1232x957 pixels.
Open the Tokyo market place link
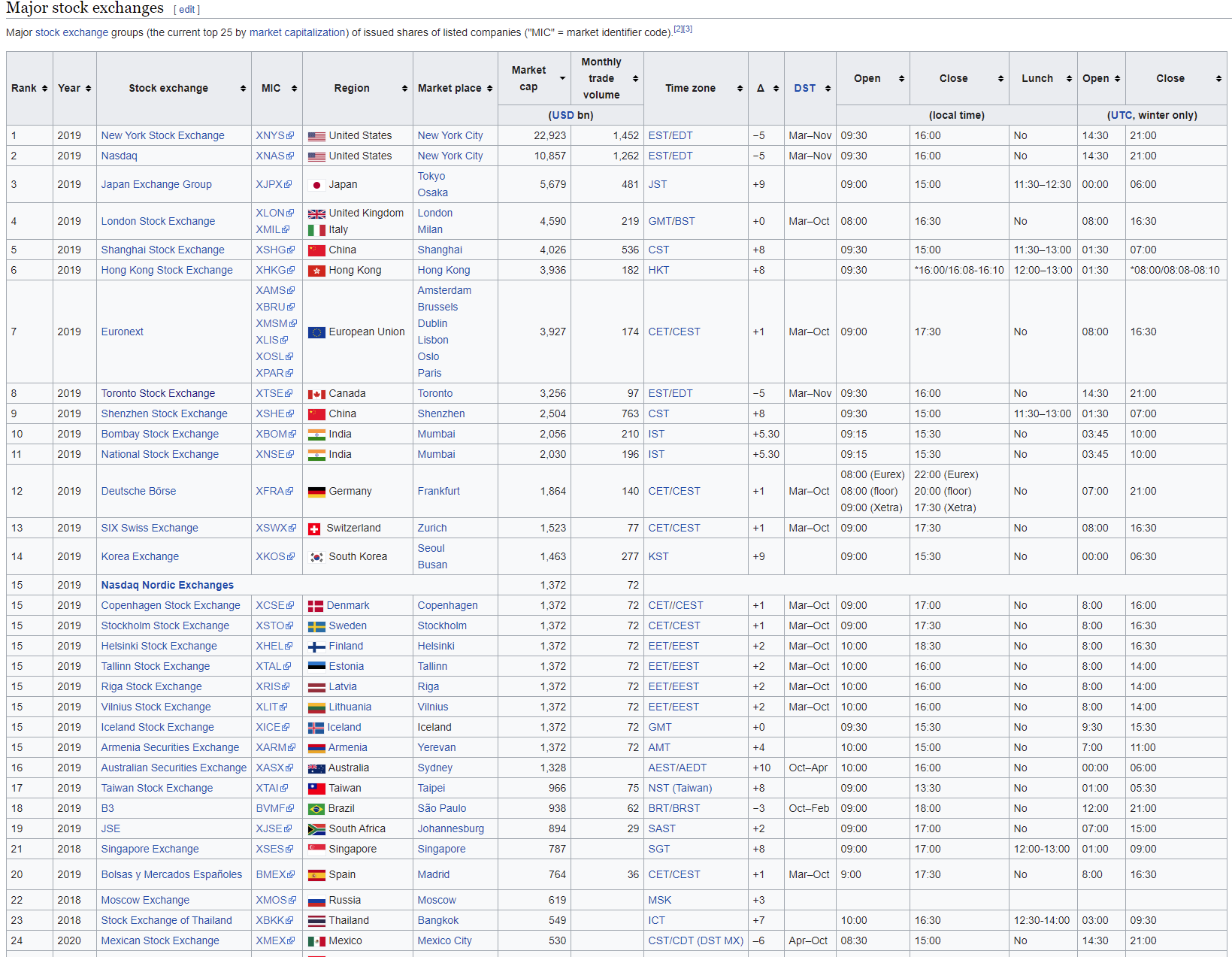[x=431, y=176]
